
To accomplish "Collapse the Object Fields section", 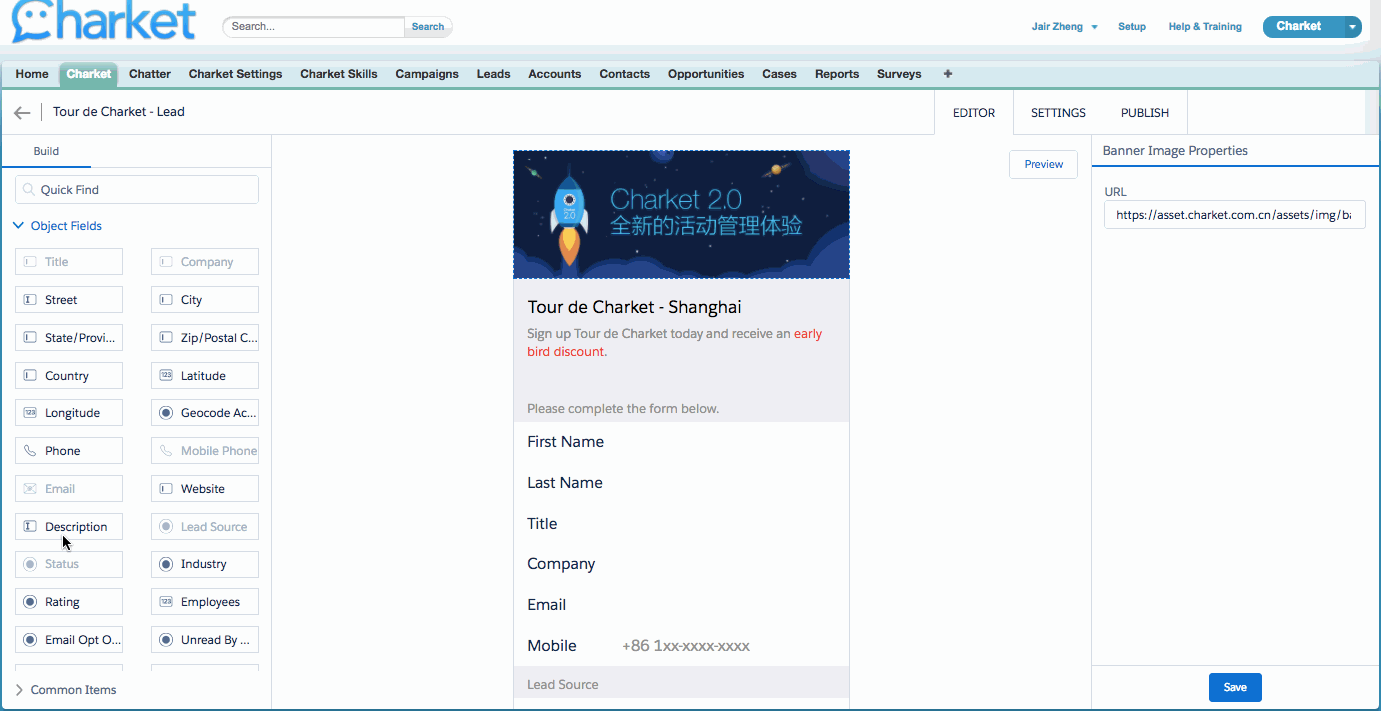I will [18, 226].
